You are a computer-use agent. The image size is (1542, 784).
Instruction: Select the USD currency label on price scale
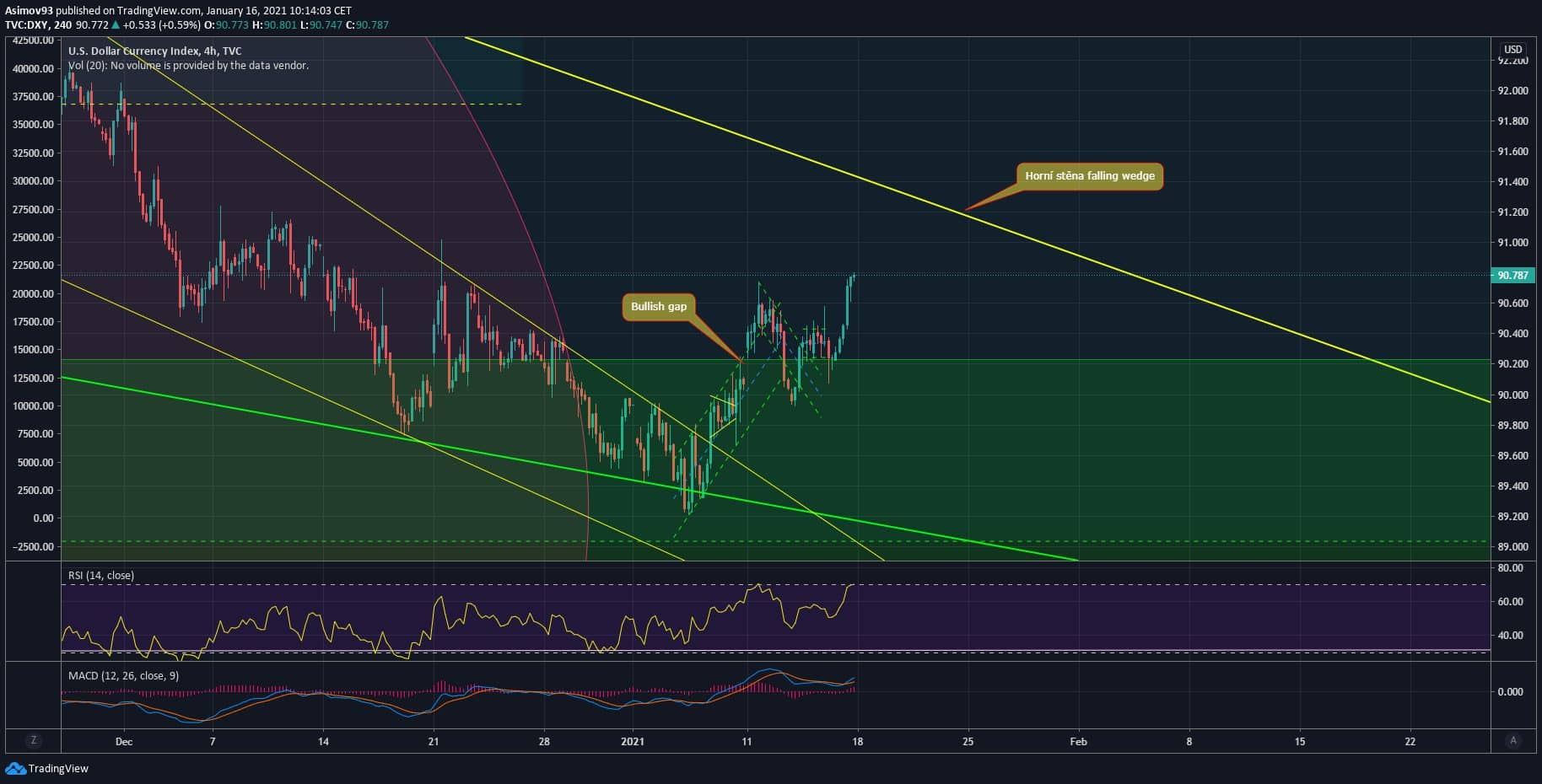click(x=1512, y=50)
